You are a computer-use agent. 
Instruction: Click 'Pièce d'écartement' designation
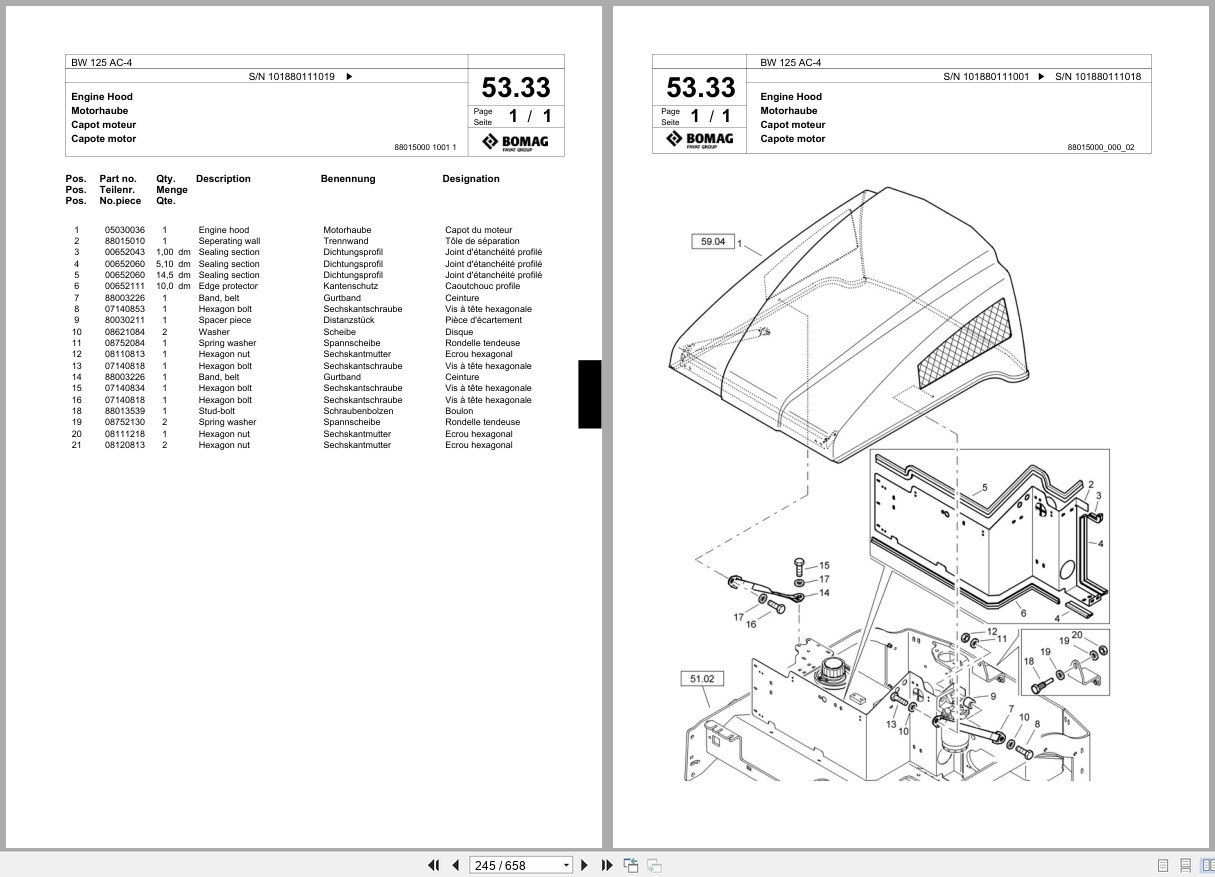pos(483,320)
